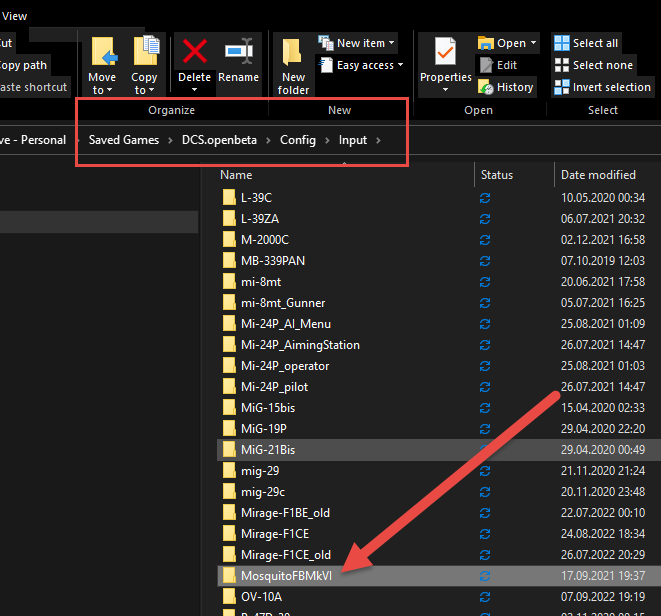Expand chevron after Saved Games breadcrumb
Viewport: 661px width, 616px height.
pos(170,140)
